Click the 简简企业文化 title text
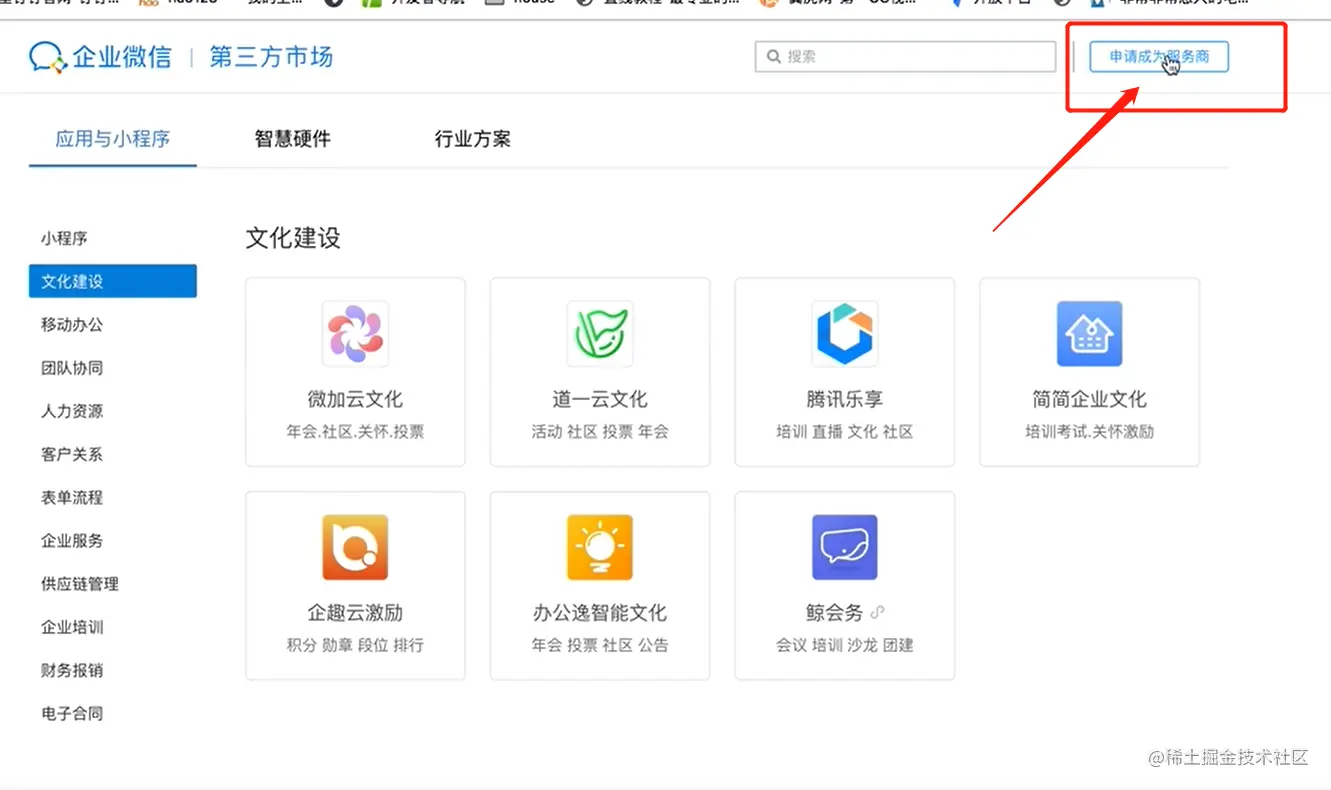The image size is (1331, 790). coord(1090,399)
